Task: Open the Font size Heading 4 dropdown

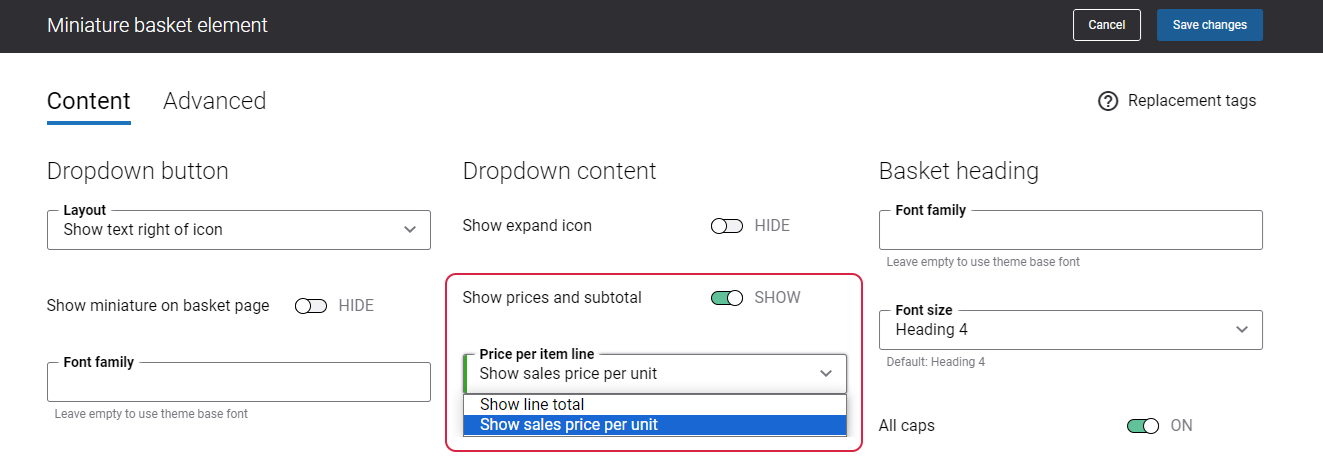Action: pyautogui.click(x=1071, y=329)
